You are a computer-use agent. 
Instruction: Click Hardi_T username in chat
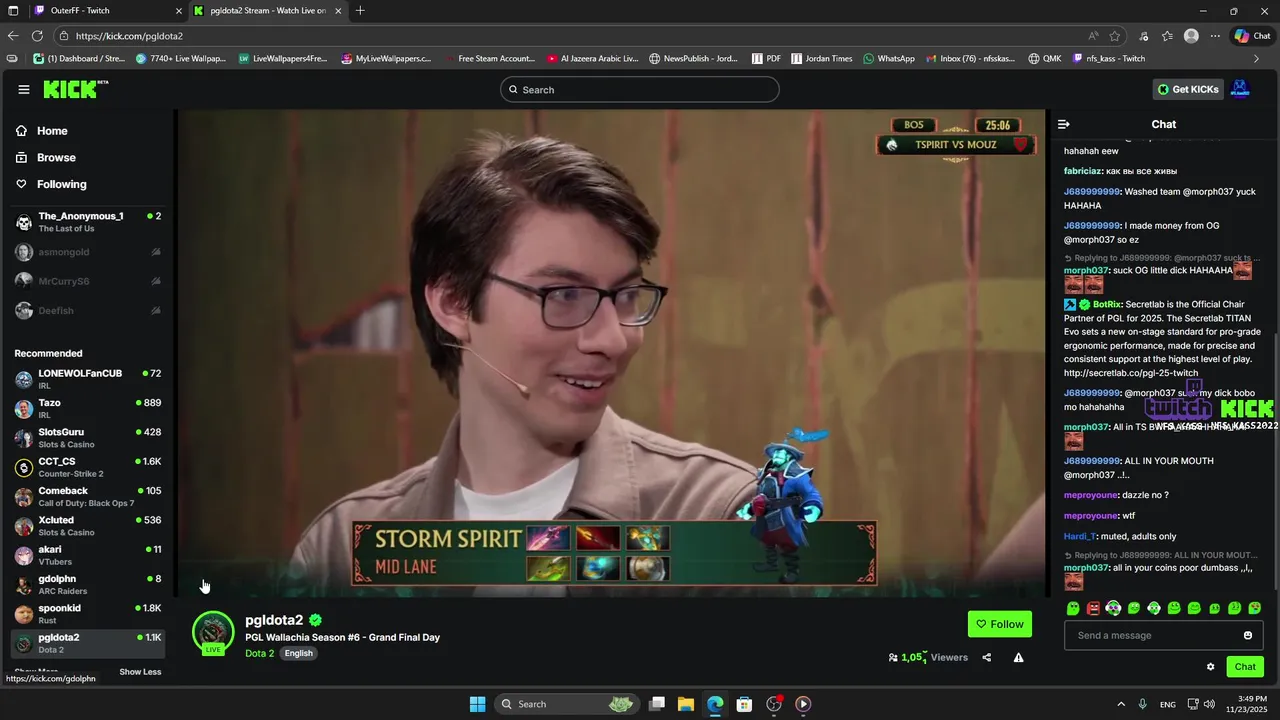1080,537
